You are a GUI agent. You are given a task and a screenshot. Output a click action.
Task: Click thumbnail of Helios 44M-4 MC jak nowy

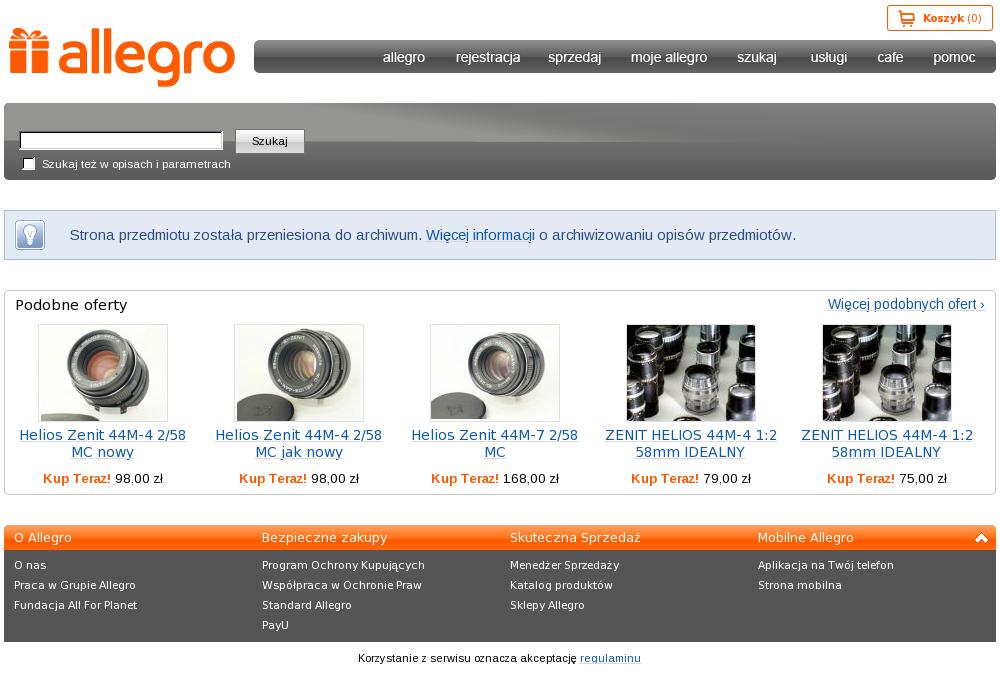click(299, 372)
